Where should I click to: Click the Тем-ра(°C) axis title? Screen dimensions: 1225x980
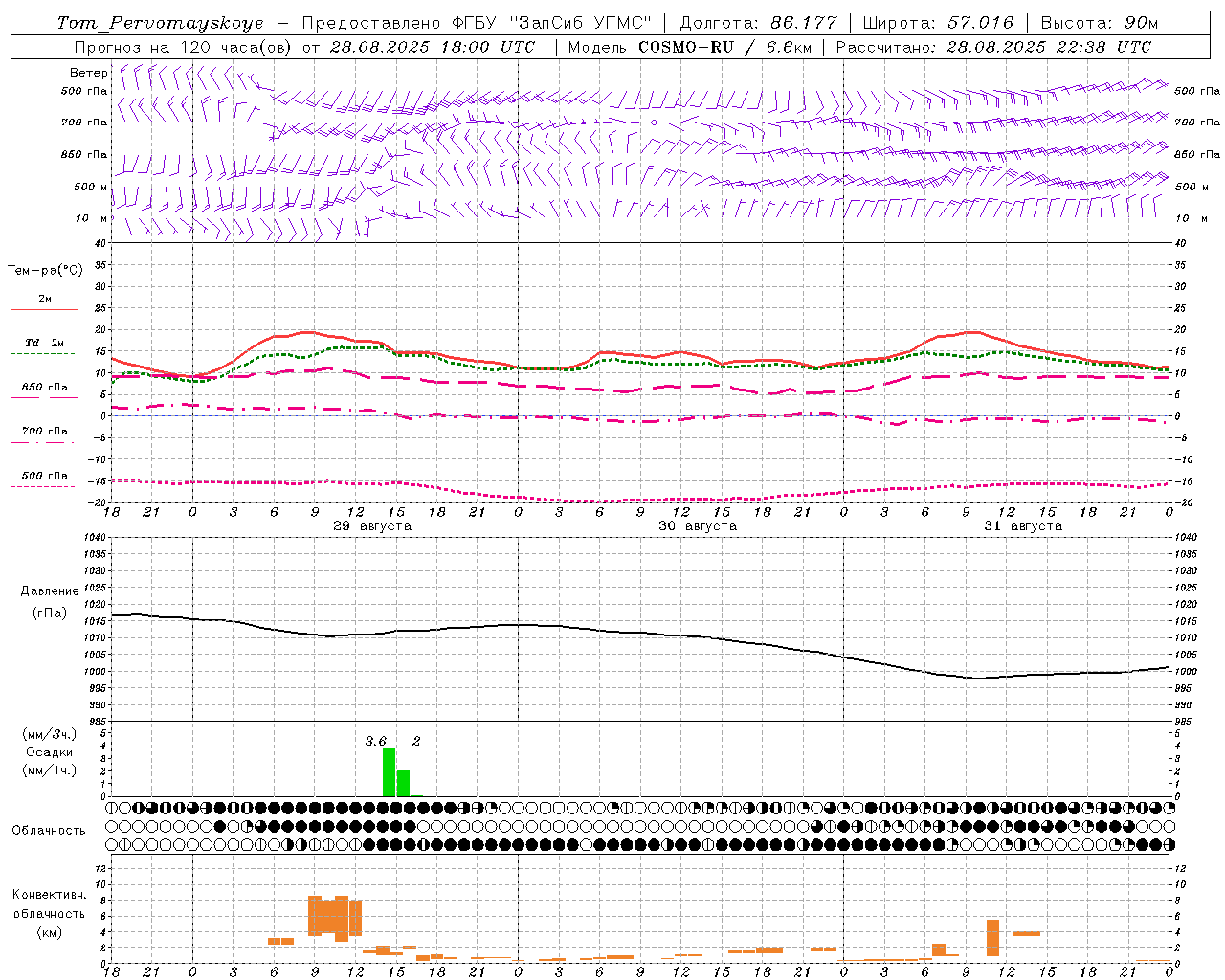click(x=45, y=271)
